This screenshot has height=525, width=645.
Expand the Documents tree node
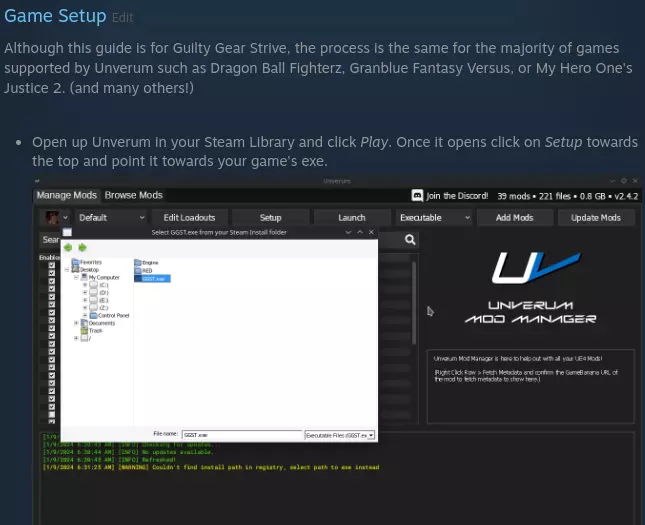(76, 323)
